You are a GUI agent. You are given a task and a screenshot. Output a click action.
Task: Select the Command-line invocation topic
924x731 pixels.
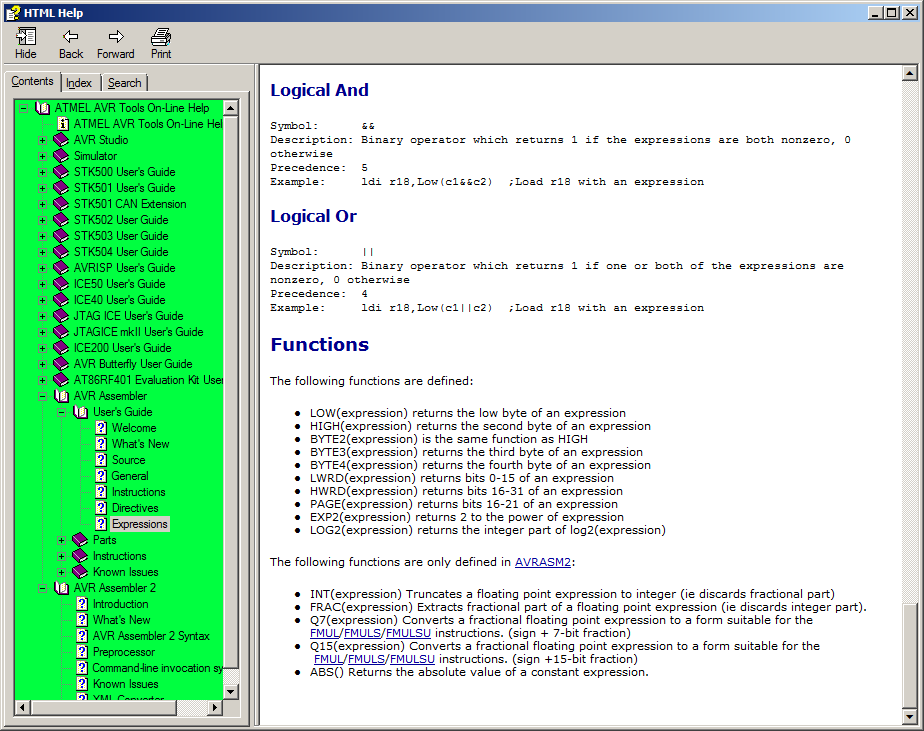coord(157,668)
